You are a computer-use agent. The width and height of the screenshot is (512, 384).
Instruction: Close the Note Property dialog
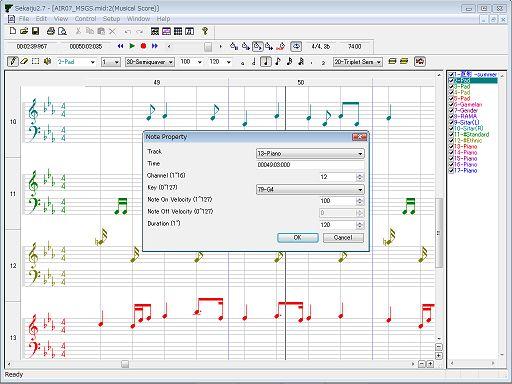(x=359, y=137)
